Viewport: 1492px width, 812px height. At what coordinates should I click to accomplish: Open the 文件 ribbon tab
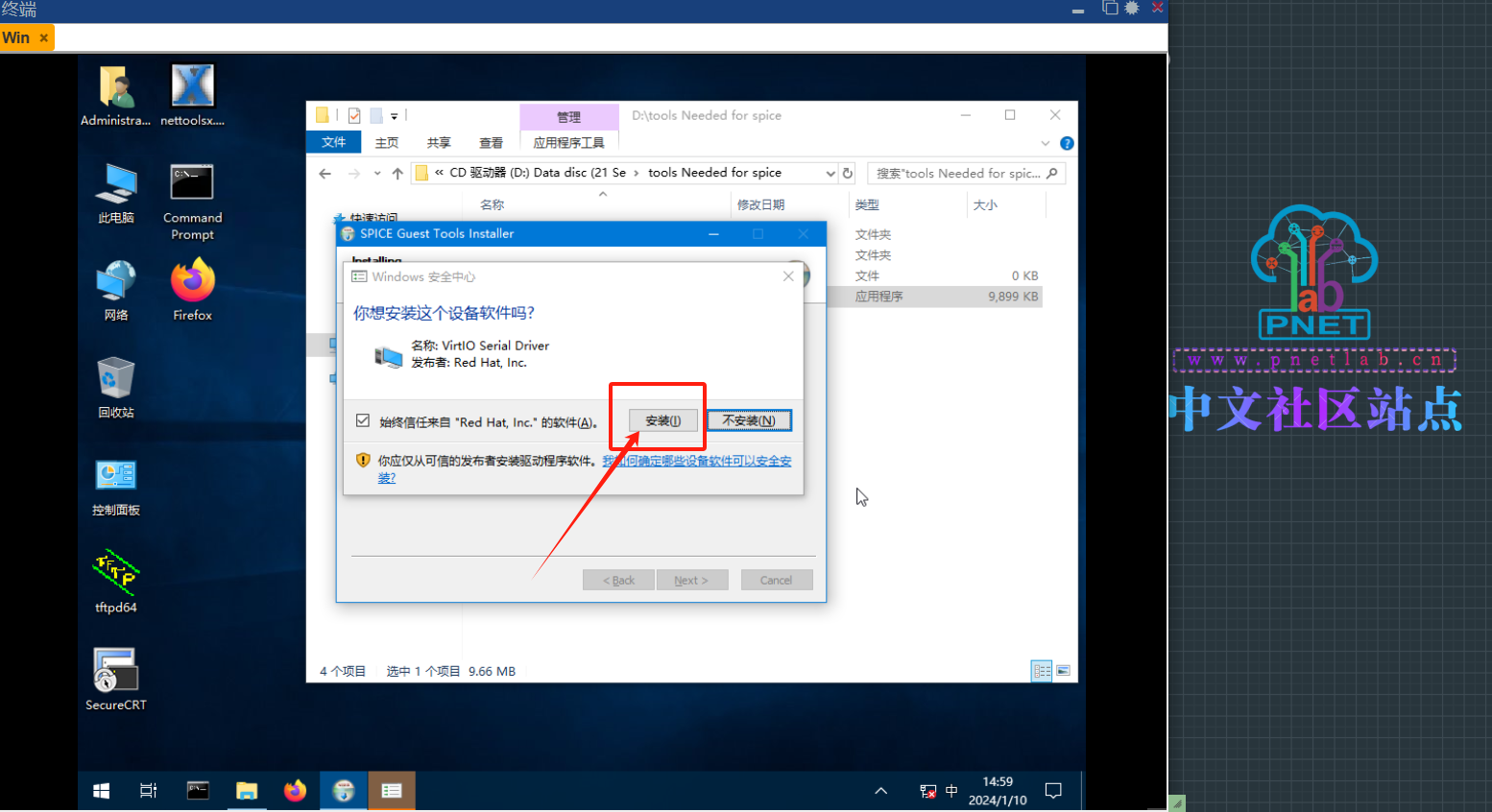click(334, 142)
